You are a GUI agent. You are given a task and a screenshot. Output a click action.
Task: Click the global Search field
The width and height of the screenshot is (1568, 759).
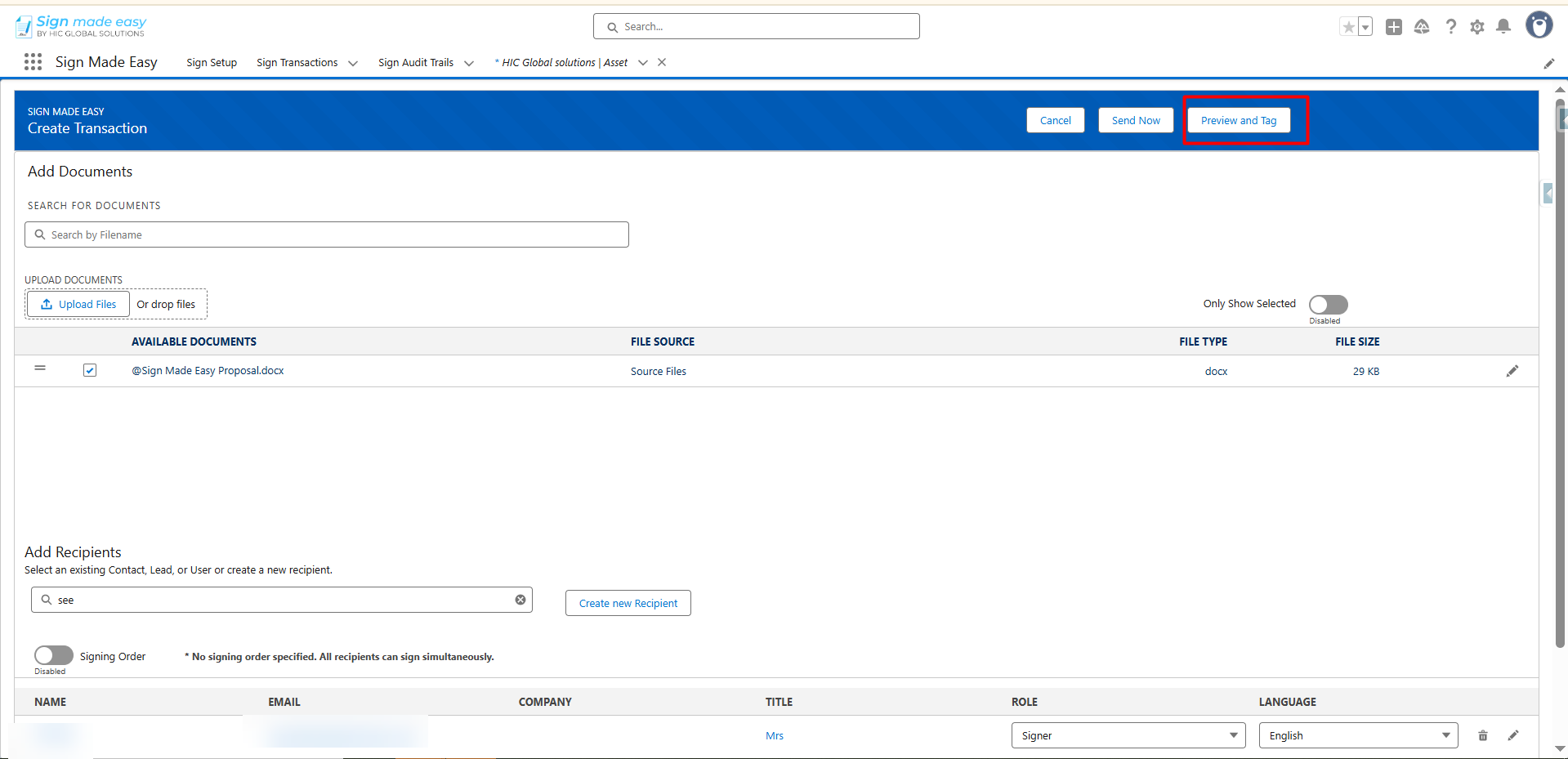pyautogui.click(x=757, y=26)
